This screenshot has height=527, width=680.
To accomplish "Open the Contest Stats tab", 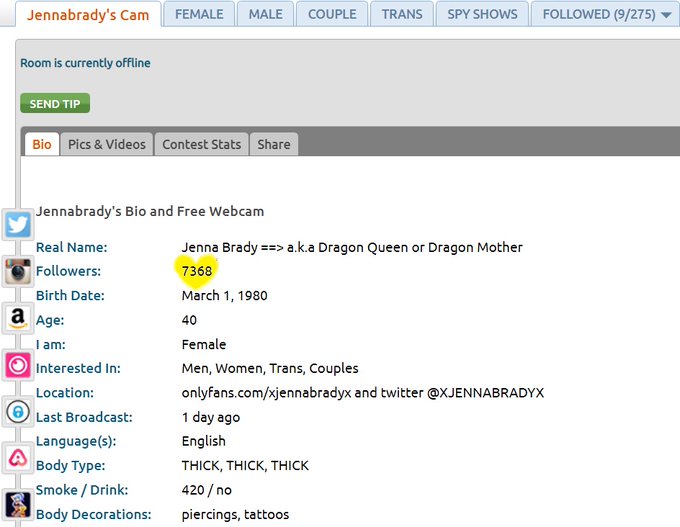I will click(202, 144).
